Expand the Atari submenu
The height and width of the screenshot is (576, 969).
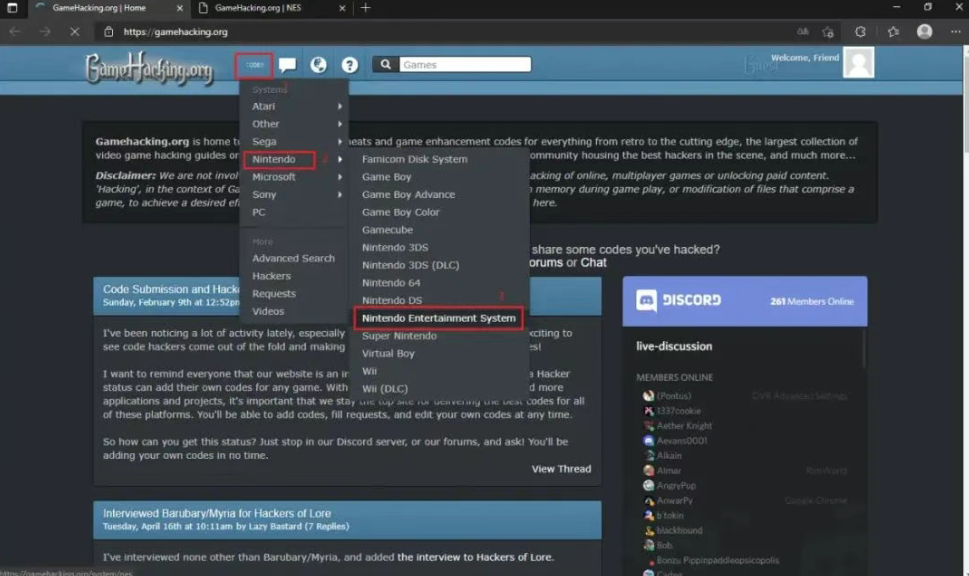click(296, 106)
